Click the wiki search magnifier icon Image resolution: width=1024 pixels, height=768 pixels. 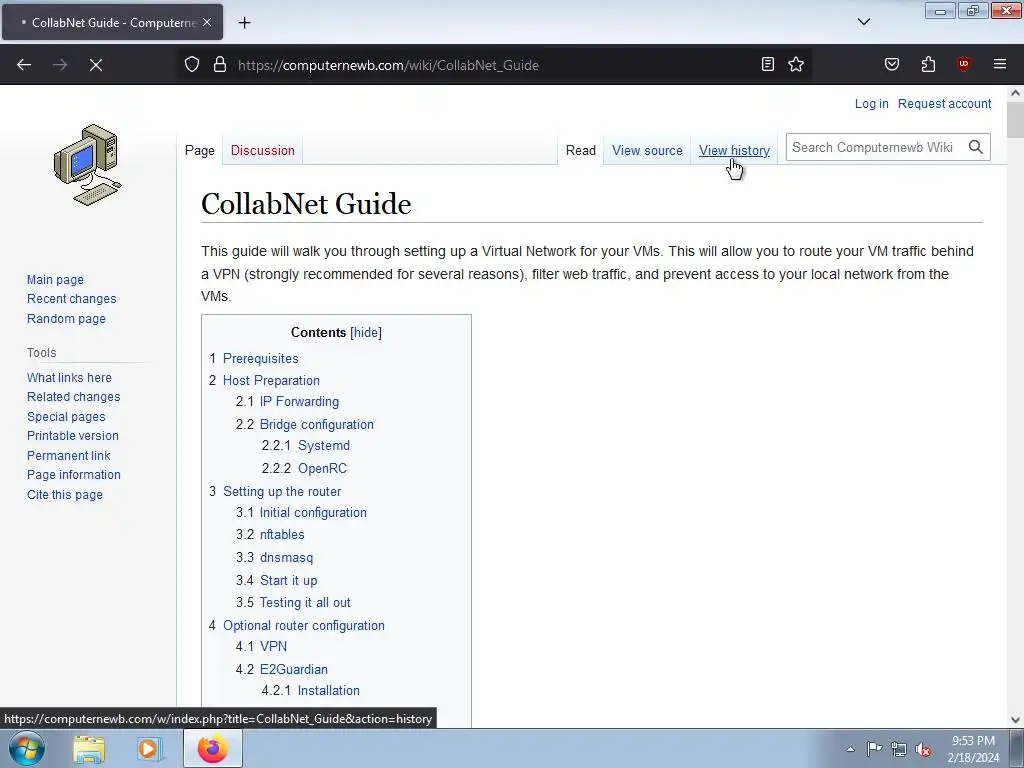pos(976,148)
